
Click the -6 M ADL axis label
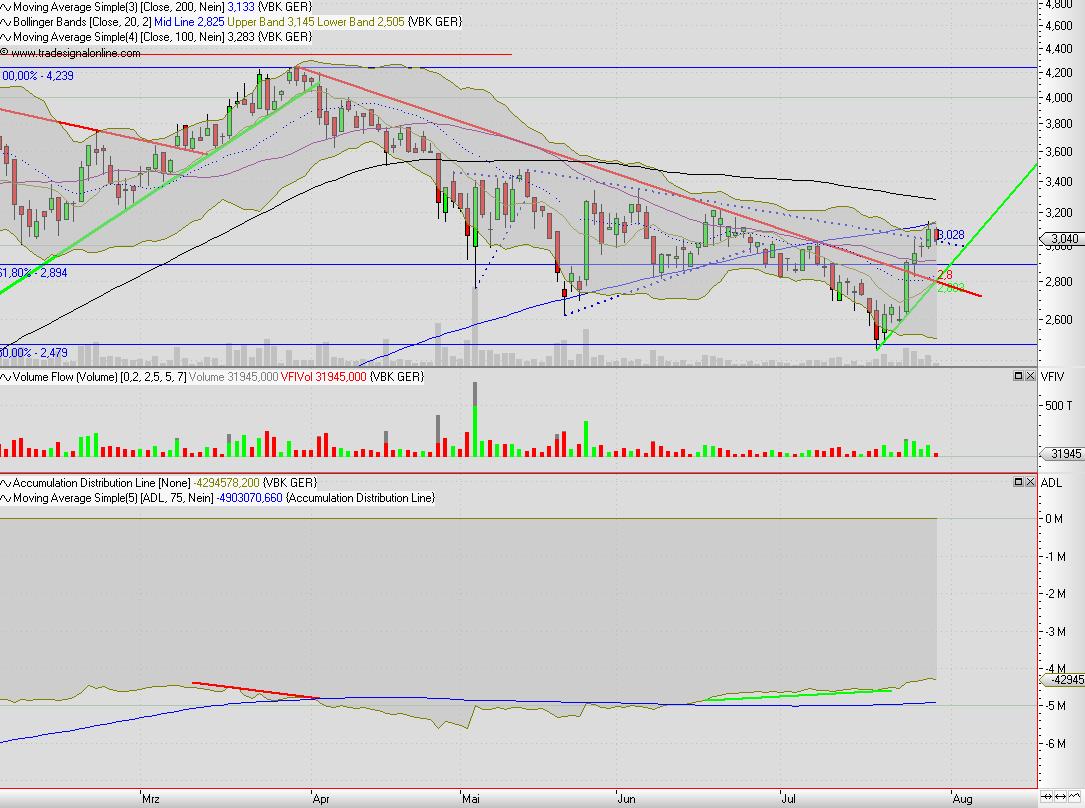click(x=1056, y=744)
